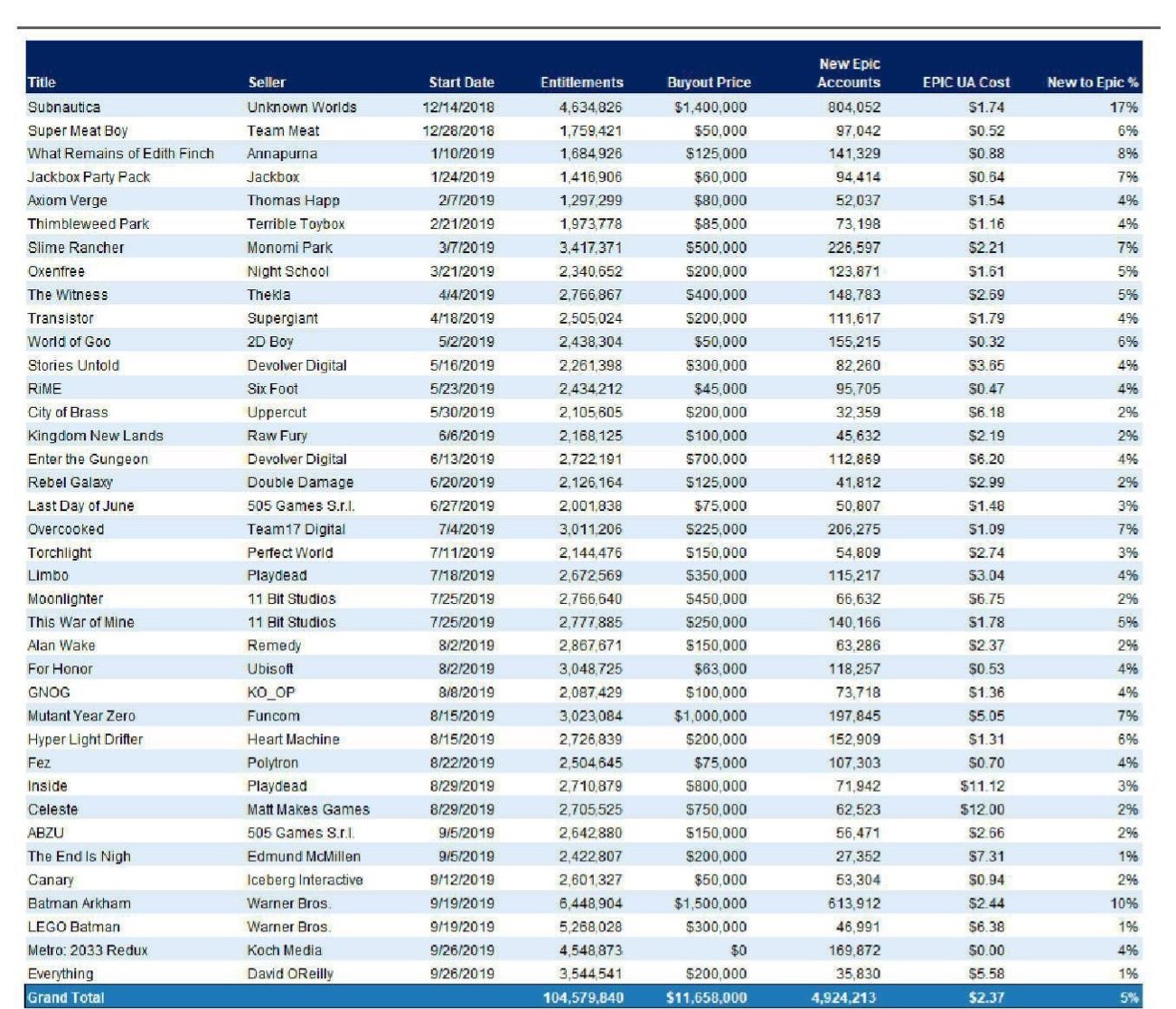Viewport: 1176px width, 1009px height.
Task: Select the Grand Total row label
Action: point(66,998)
